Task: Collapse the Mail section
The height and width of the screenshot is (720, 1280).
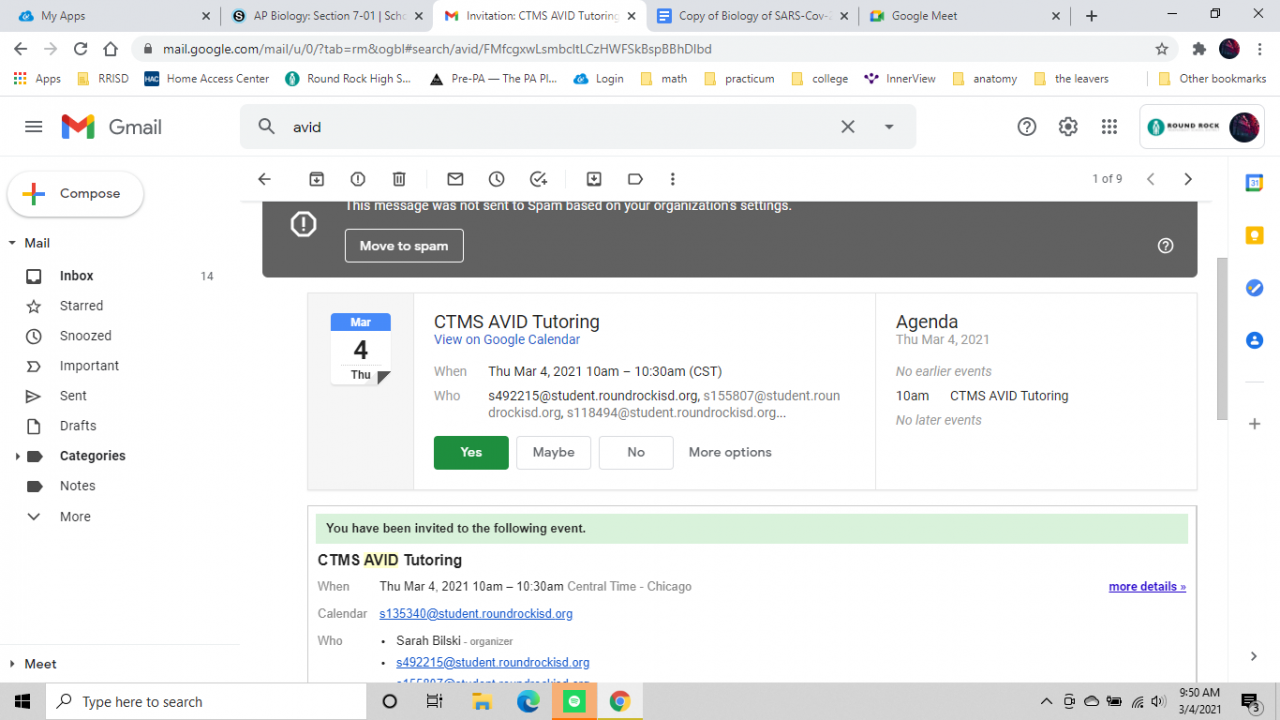Action: pos(12,243)
